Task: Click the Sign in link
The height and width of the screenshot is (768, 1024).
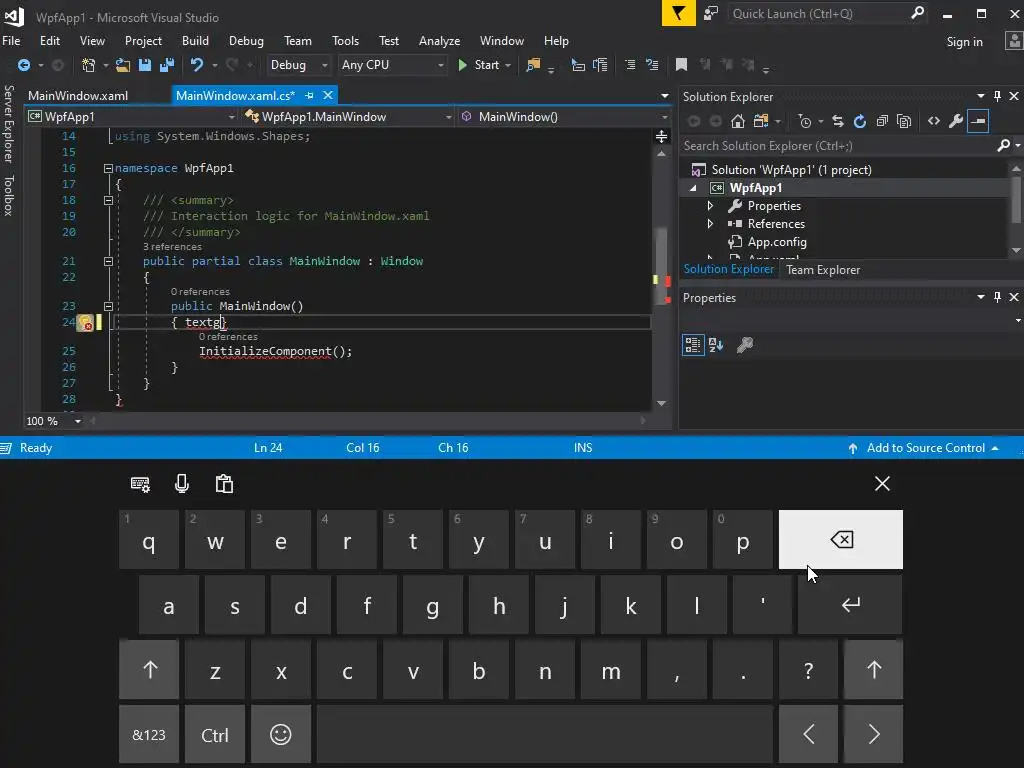Action: (965, 42)
